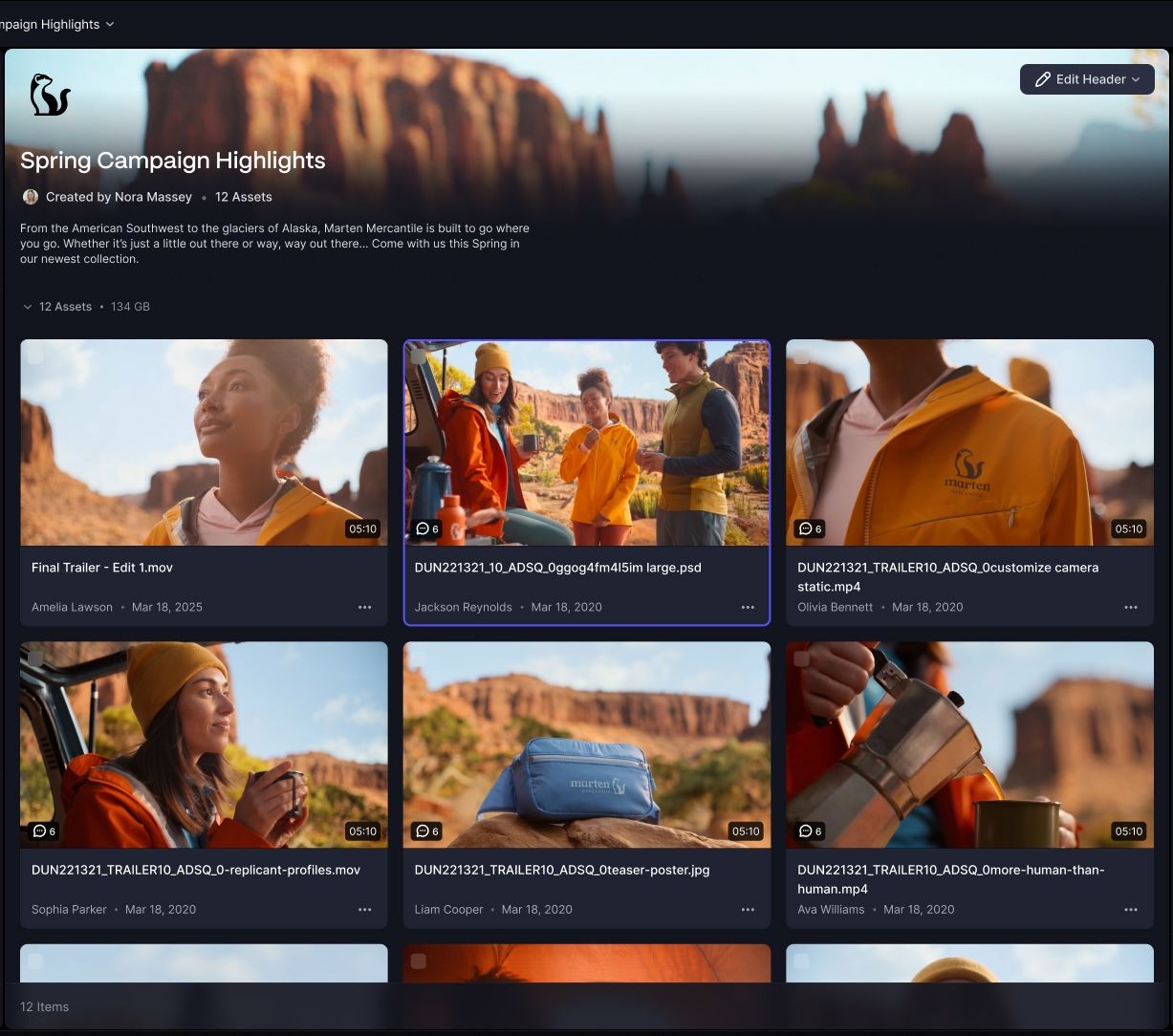Collapse the 12 Assets section chevron
The width and height of the screenshot is (1173, 1036).
click(x=27, y=307)
